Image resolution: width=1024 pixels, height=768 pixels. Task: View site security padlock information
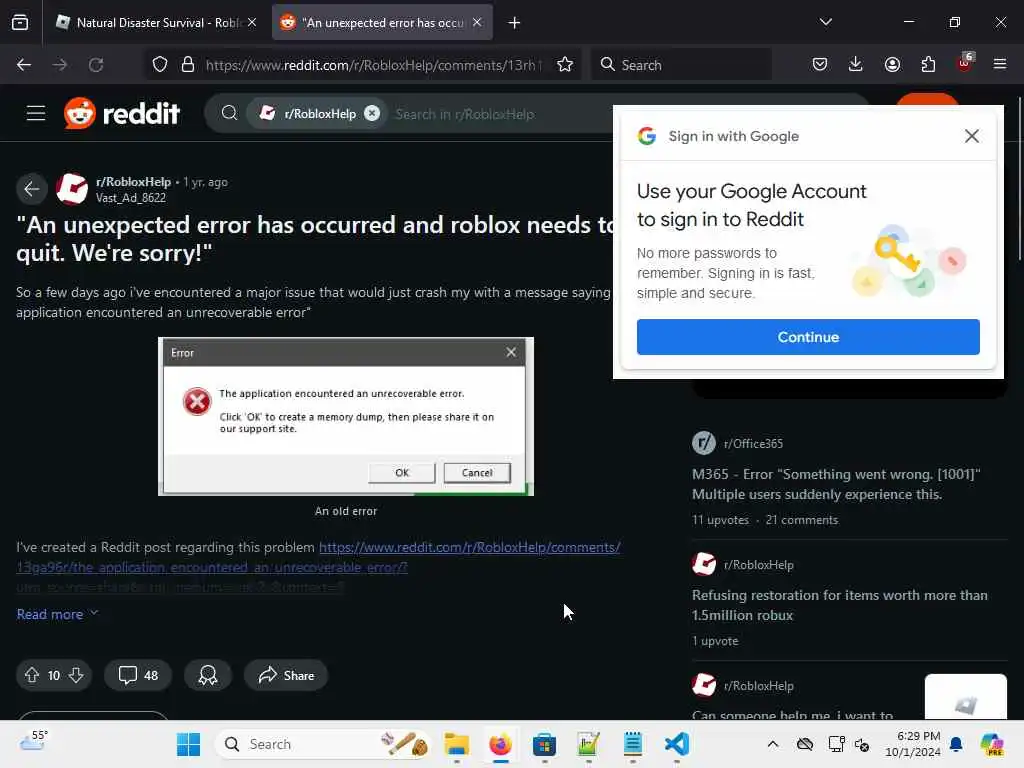coord(188,65)
